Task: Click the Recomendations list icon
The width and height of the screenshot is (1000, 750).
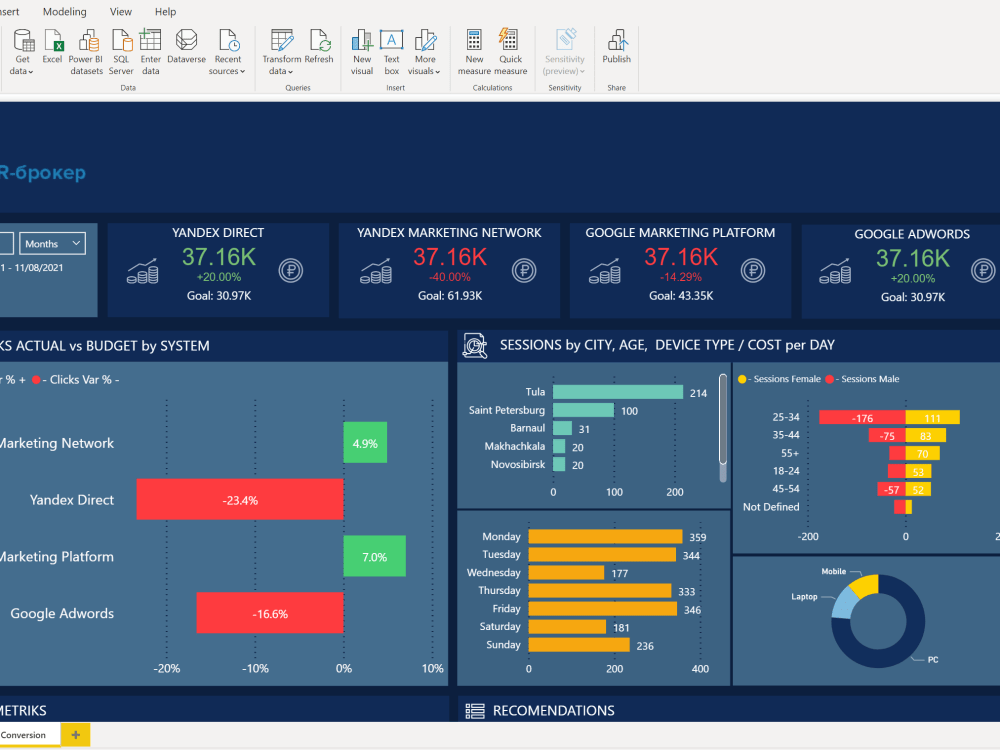Action: coord(475,710)
